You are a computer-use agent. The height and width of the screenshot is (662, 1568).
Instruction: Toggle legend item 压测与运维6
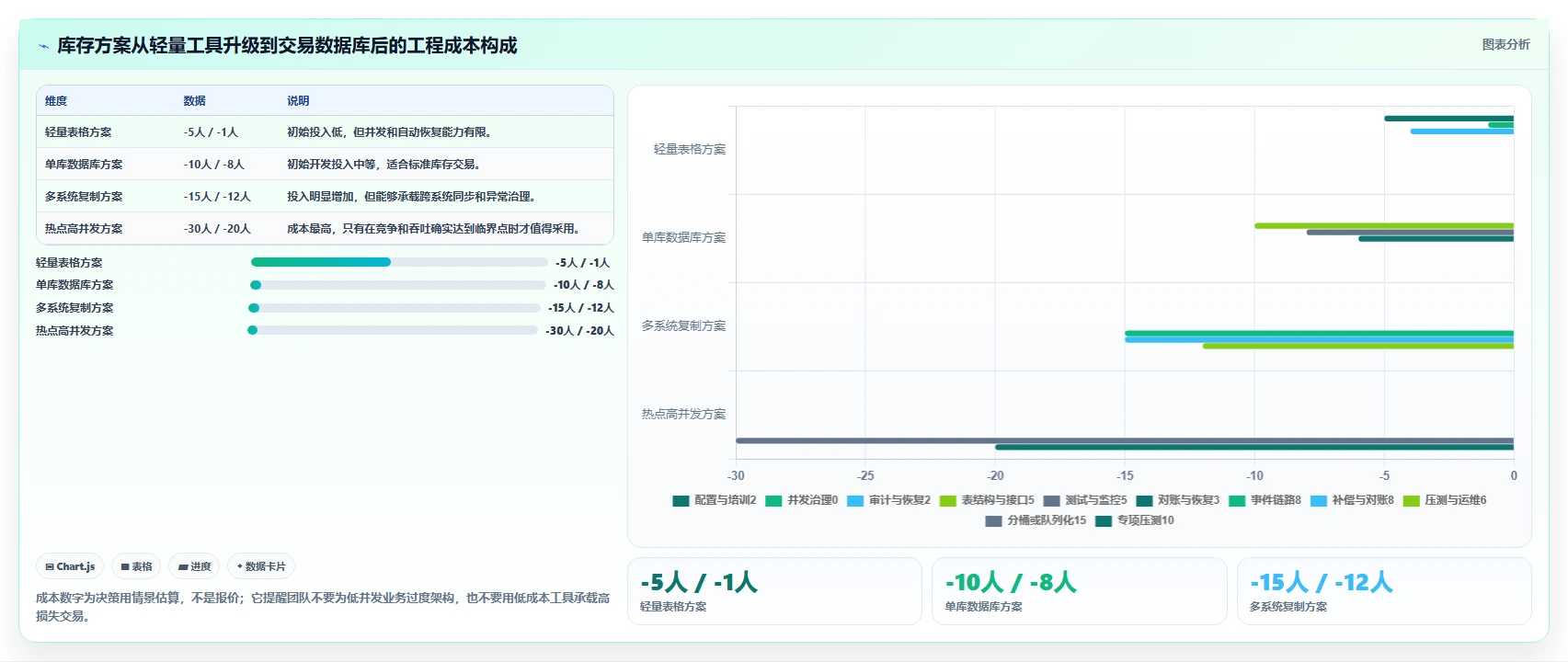pos(1445,500)
